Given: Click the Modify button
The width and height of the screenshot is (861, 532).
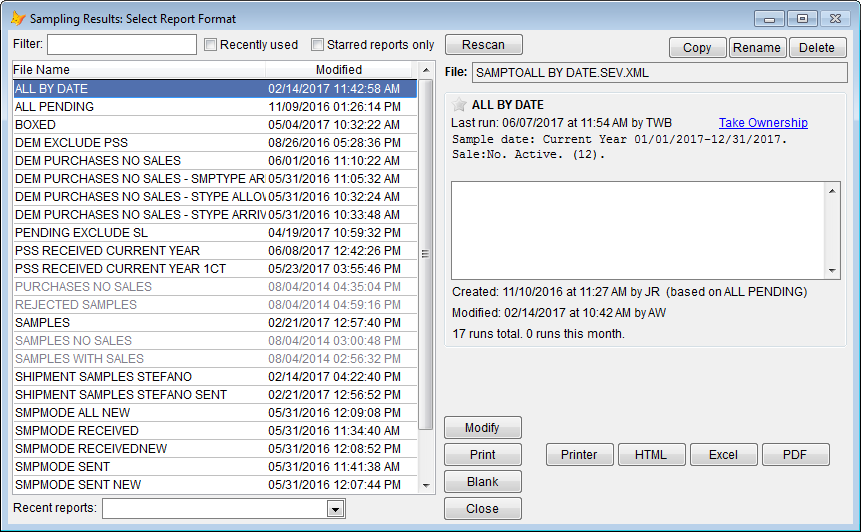Looking at the screenshot, I should click(483, 428).
